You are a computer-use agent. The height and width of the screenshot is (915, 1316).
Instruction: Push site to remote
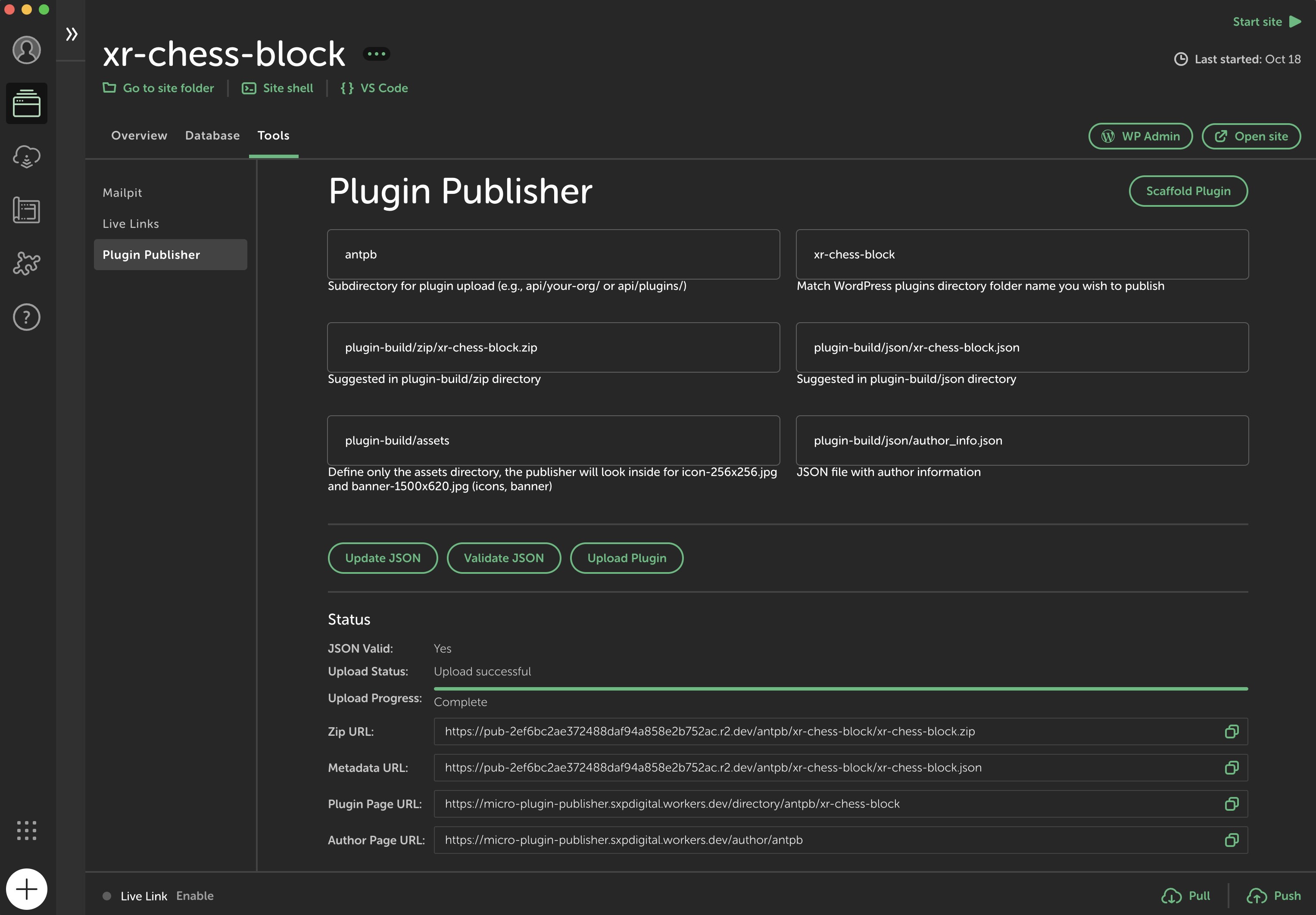coord(1274,896)
